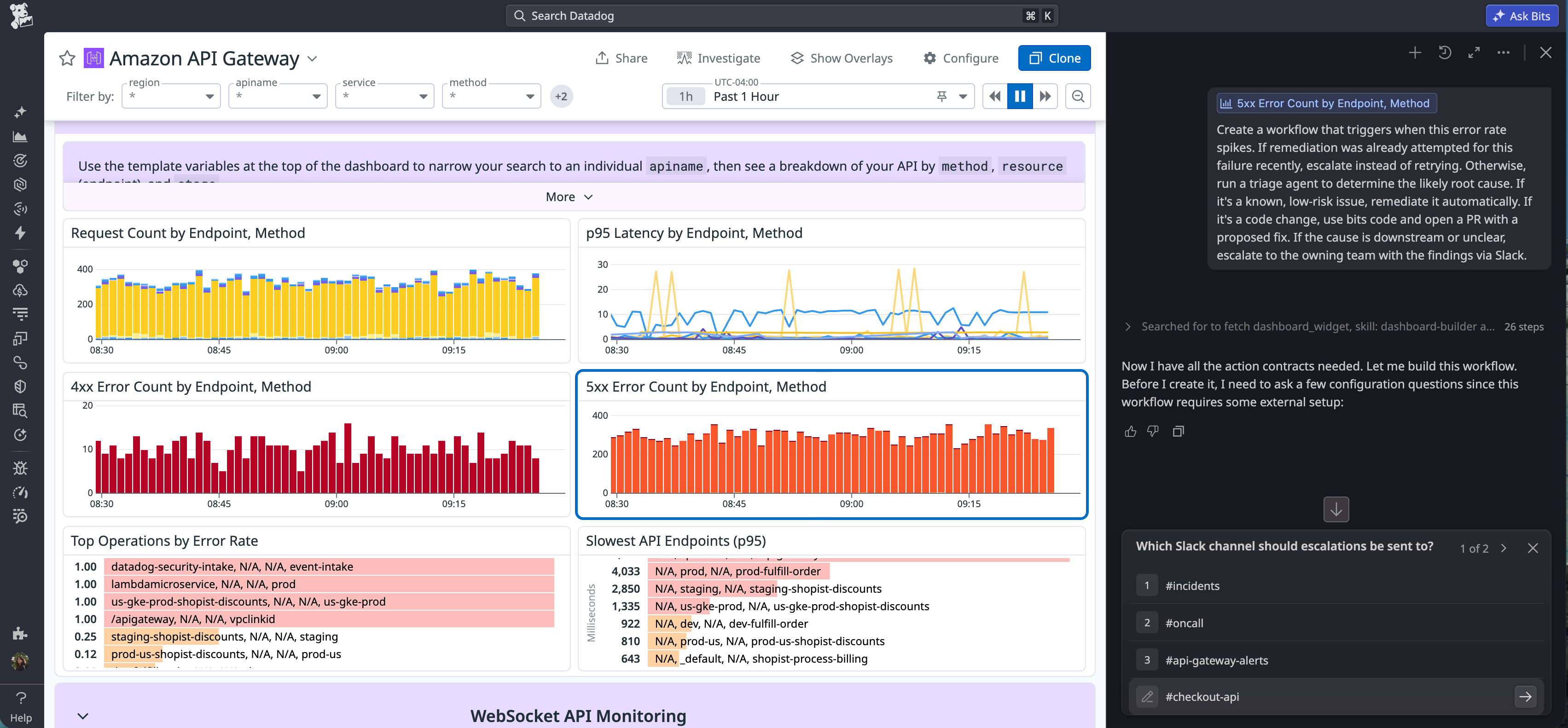The width and height of the screenshot is (1568, 728).
Task: Expand the More description section
Action: pos(569,196)
